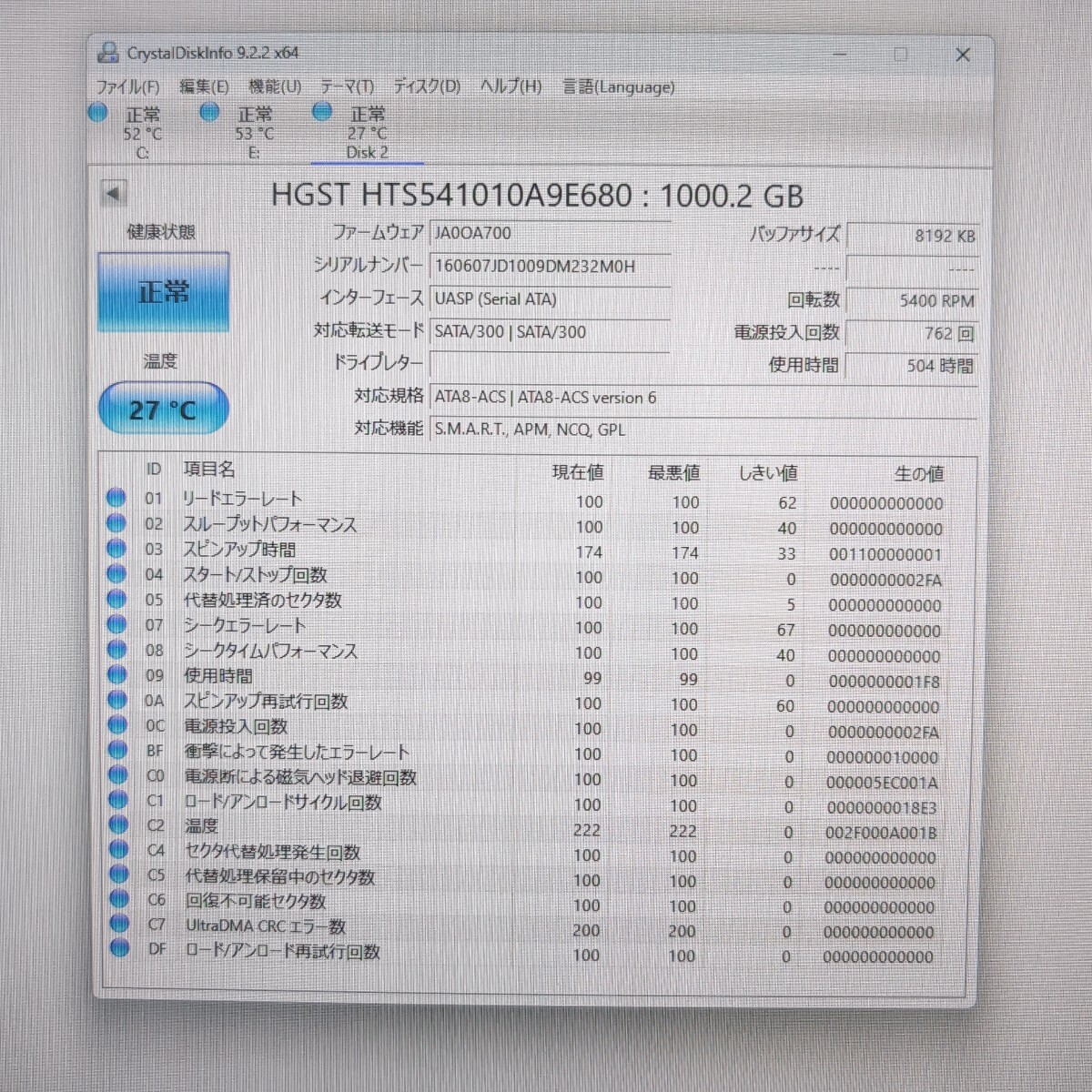
Task: Click status icon for attribute 03 スピンアップ時間
Action: click(x=116, y=549)
